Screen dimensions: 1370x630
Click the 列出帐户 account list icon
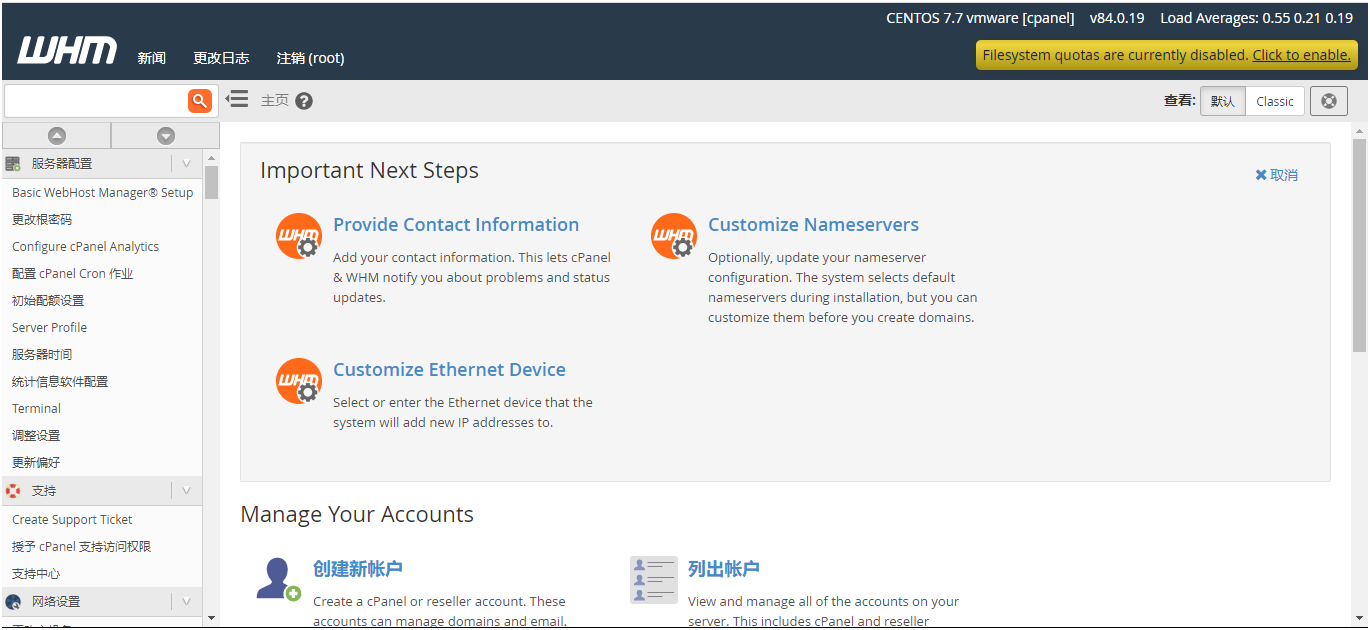click(654, 580)
